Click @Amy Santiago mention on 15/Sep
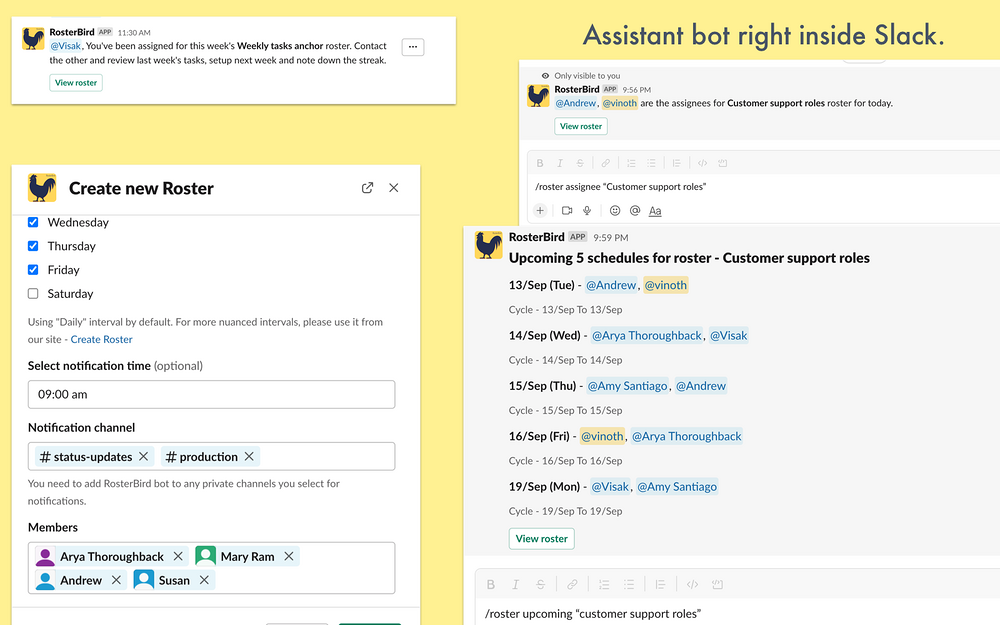Screen dimensions: 1000x625 point(628,386)
